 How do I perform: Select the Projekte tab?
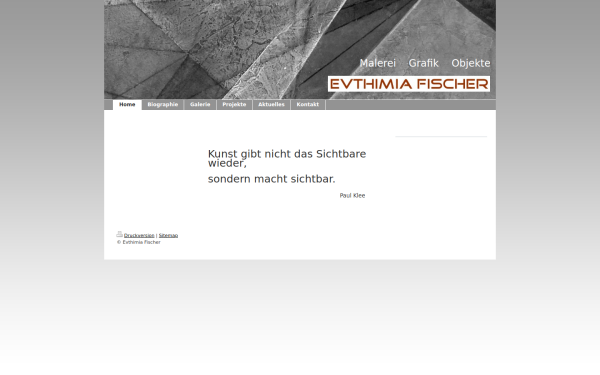point(234,104)
